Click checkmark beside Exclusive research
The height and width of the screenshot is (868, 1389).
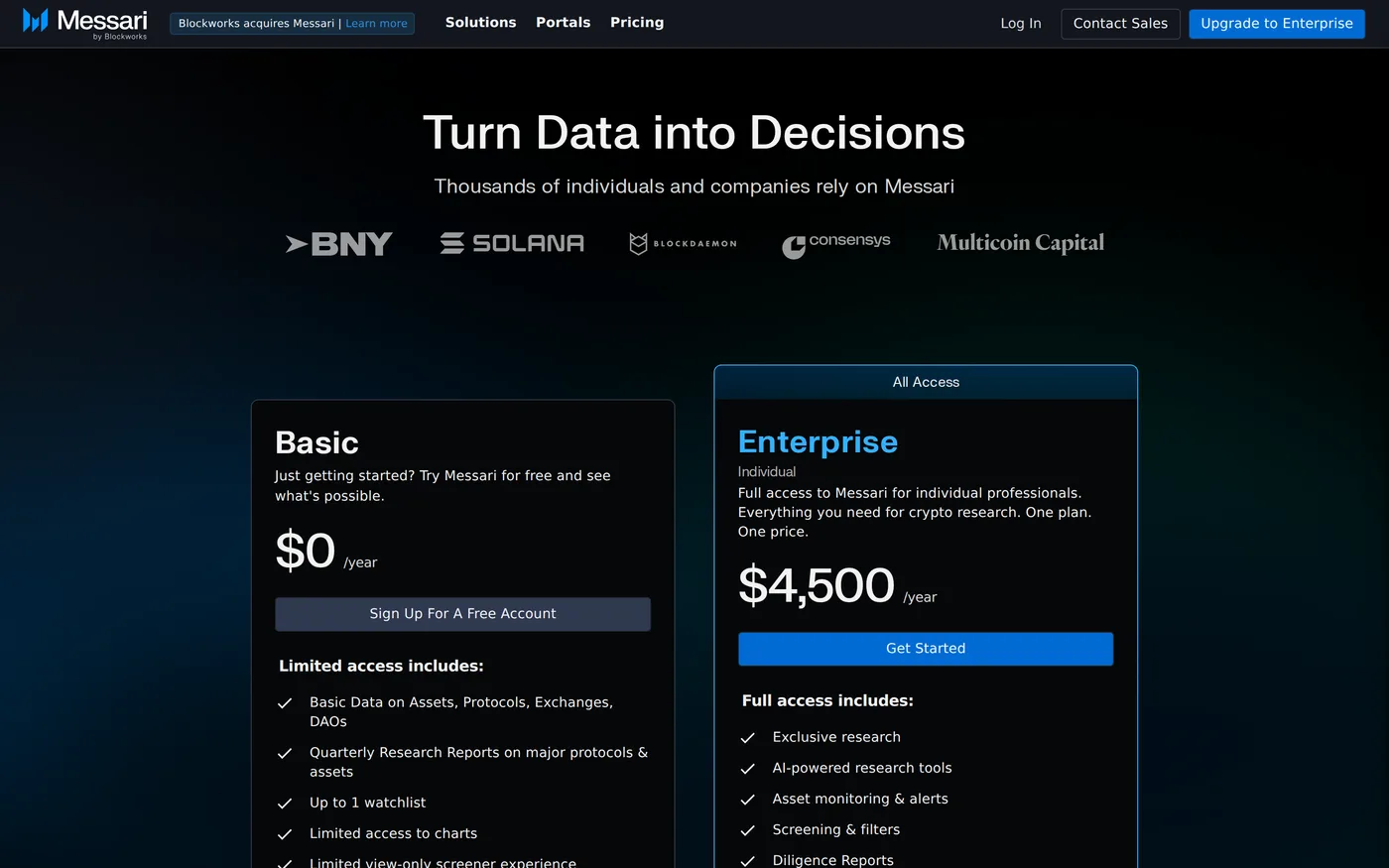click(748, 738)
